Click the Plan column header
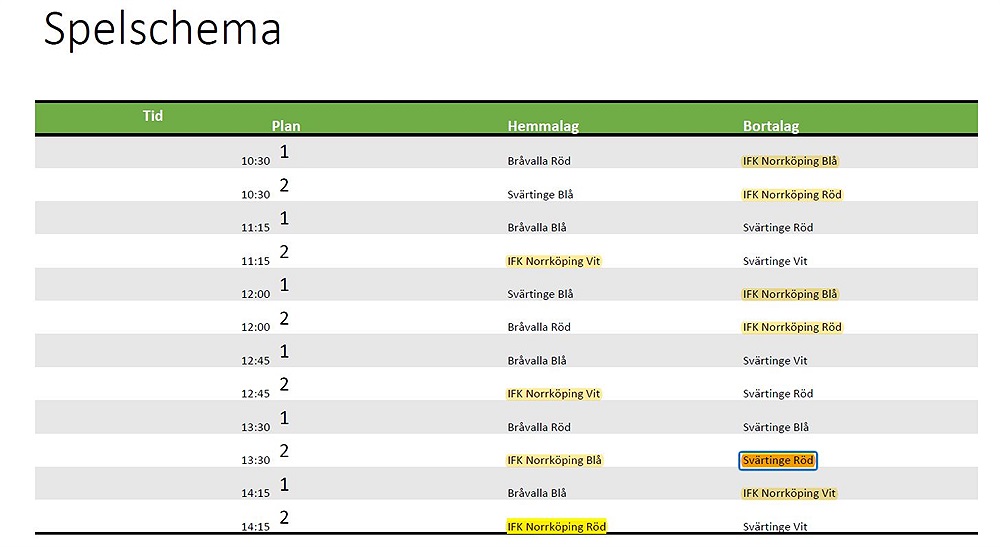The image size is (1000, 547). (x=286, y=126)
